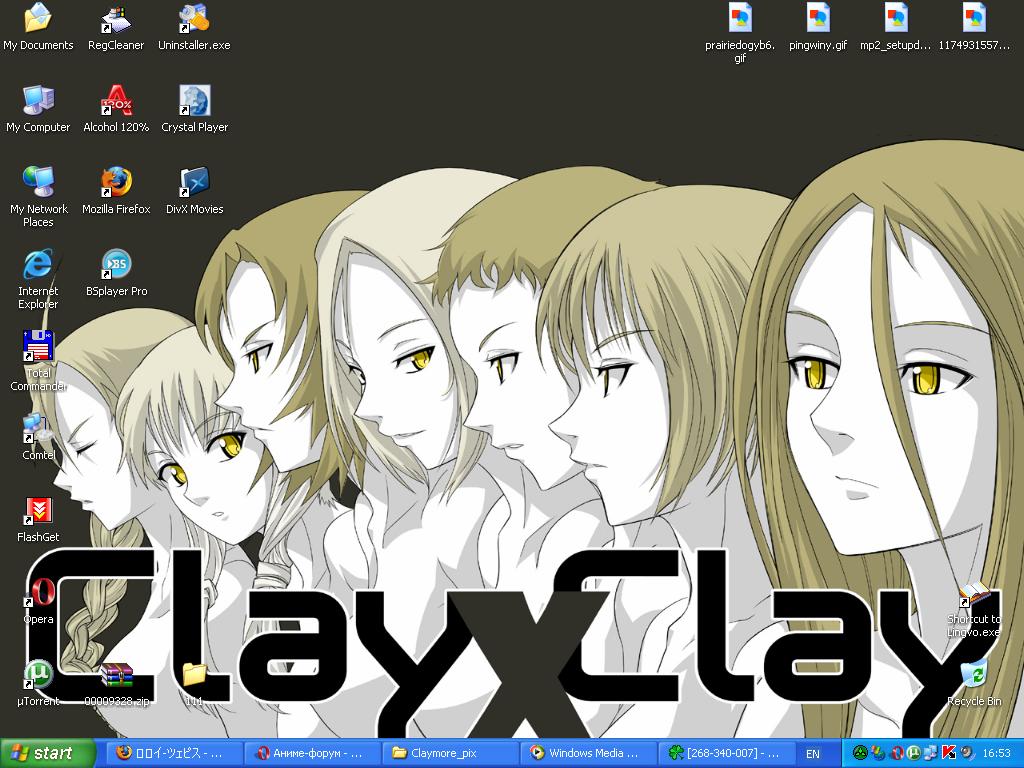Select the prairiedogyb6.gif file
The height and width of the screenshot is (768, 1024).
(739, 33)
